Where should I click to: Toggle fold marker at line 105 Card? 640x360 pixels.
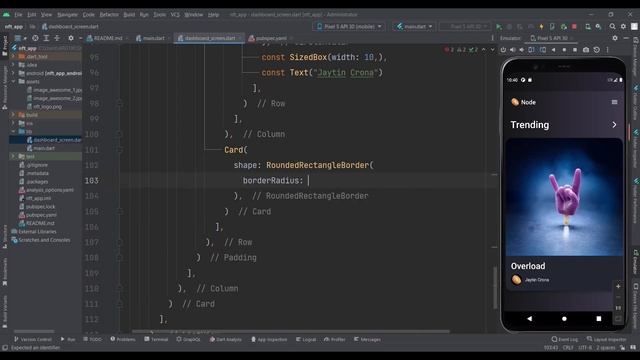tap(120, 211)
